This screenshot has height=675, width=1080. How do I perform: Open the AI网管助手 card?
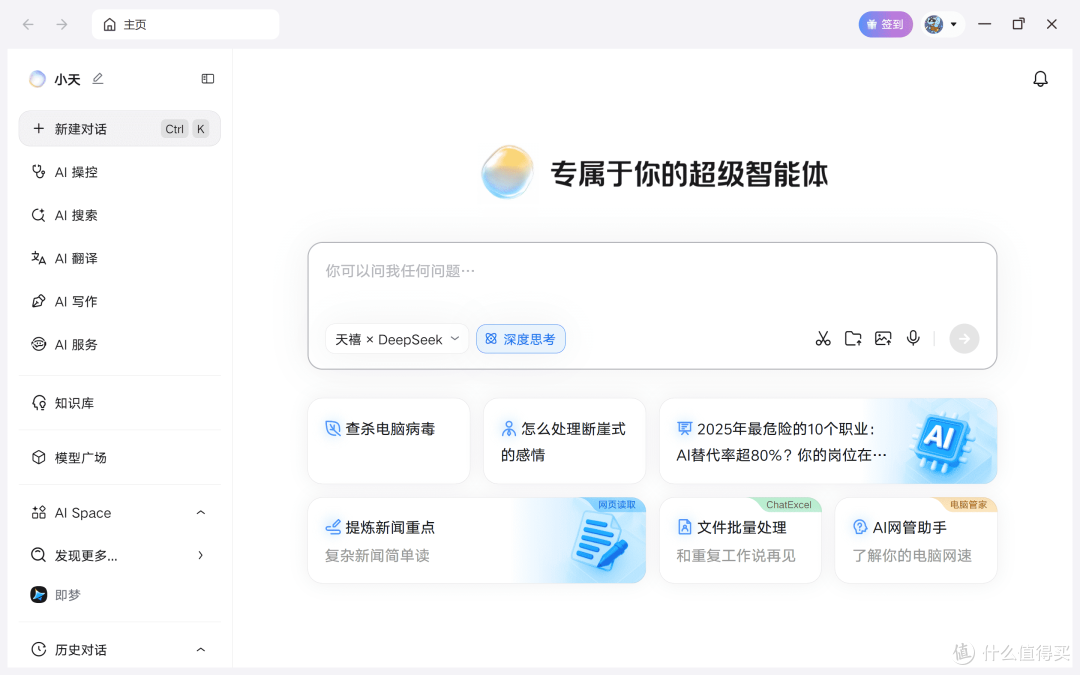[916, 541]
